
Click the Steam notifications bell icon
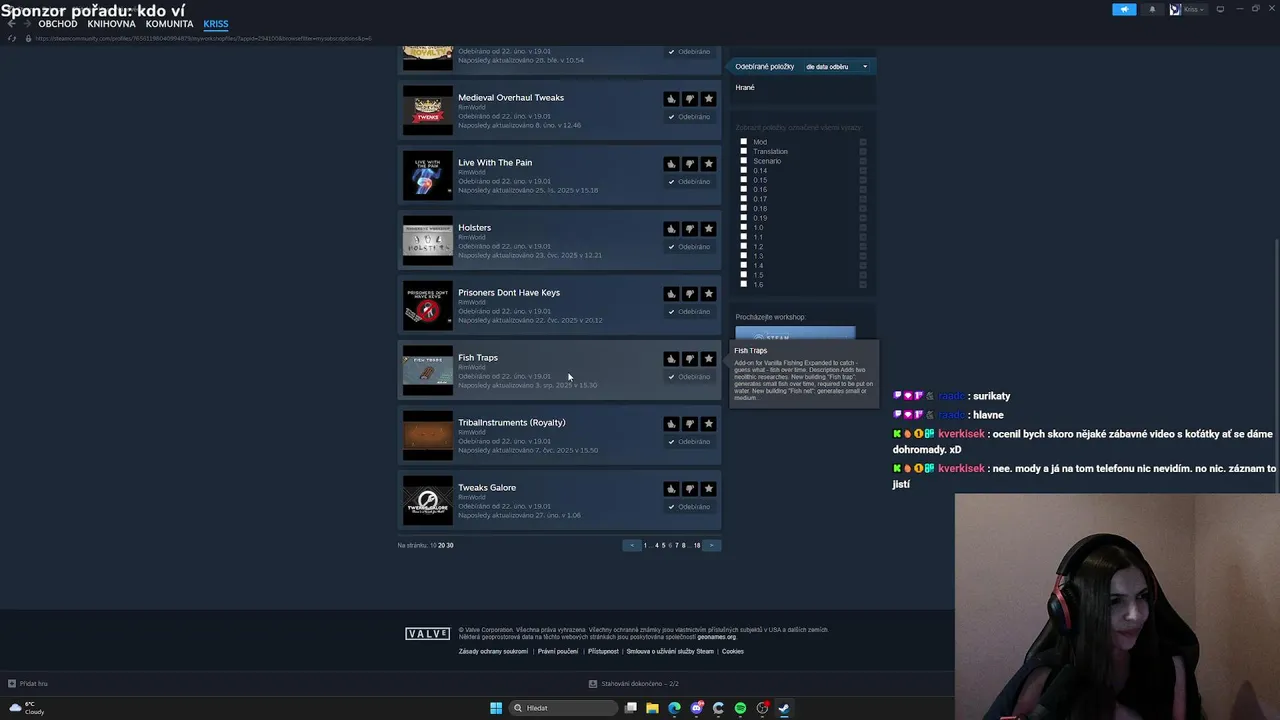click(1151, 9)
